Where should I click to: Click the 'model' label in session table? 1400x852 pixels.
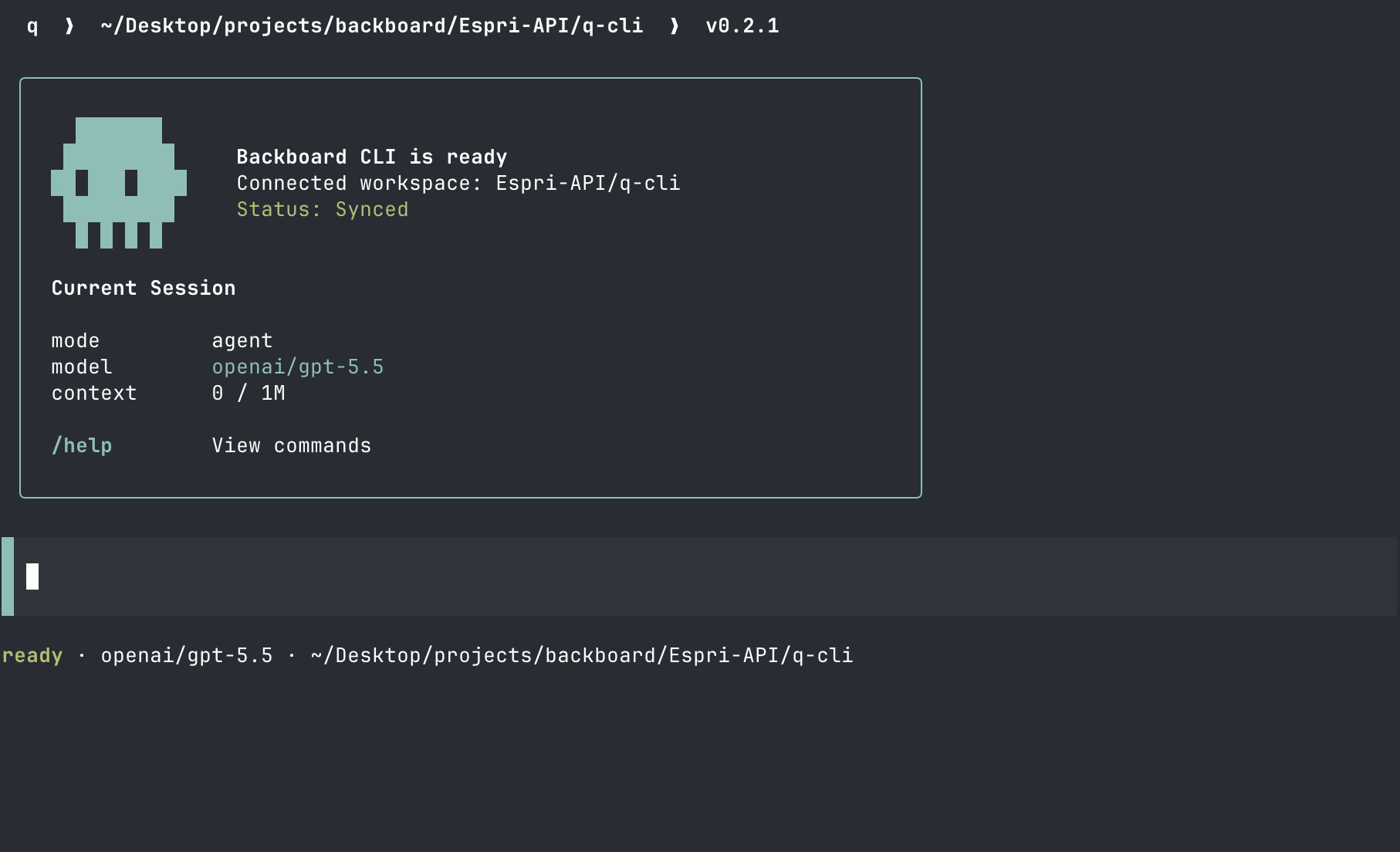[x=82, y=367]
